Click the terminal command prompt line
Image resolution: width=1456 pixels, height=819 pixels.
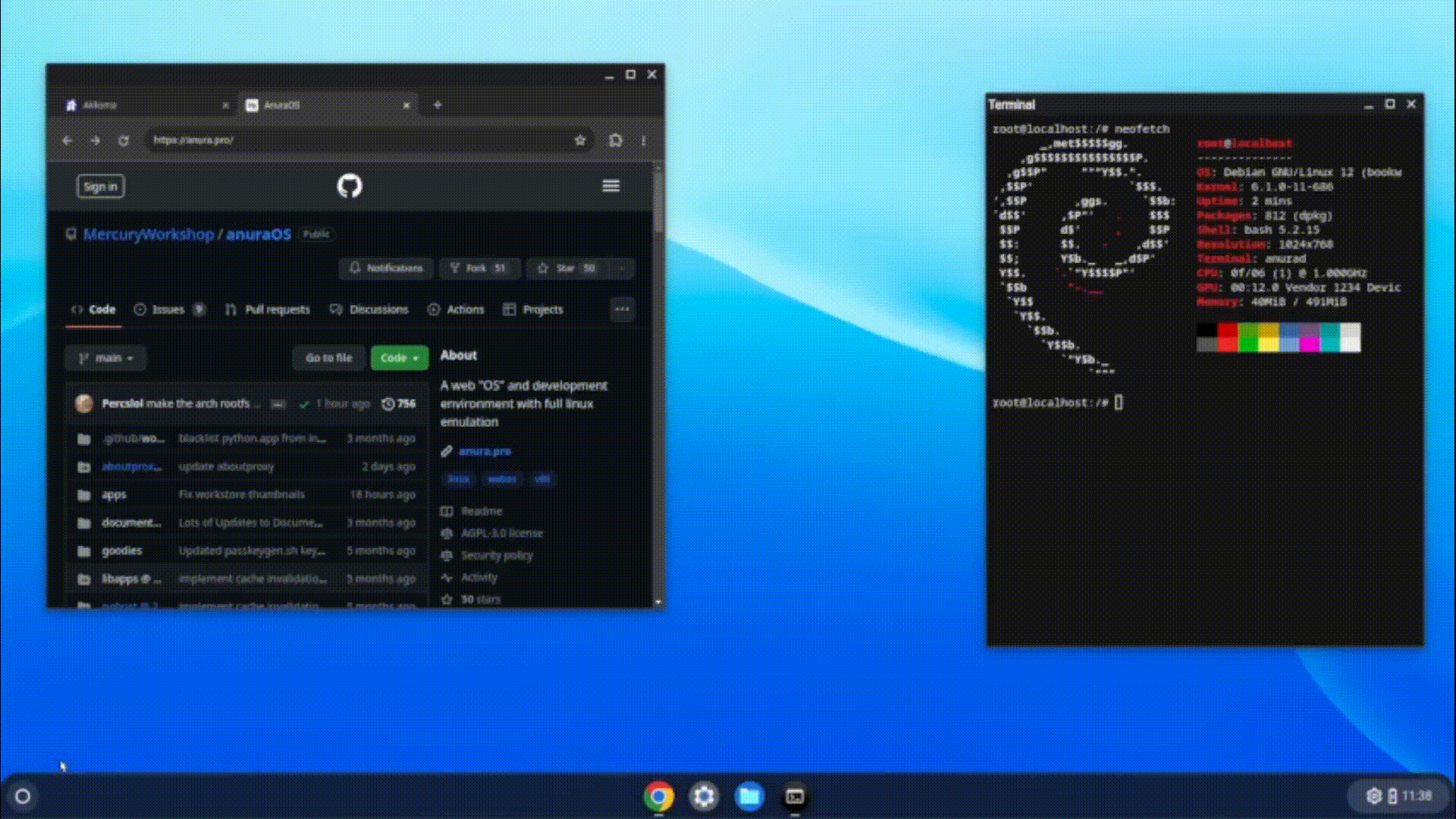coord(1058,403)
